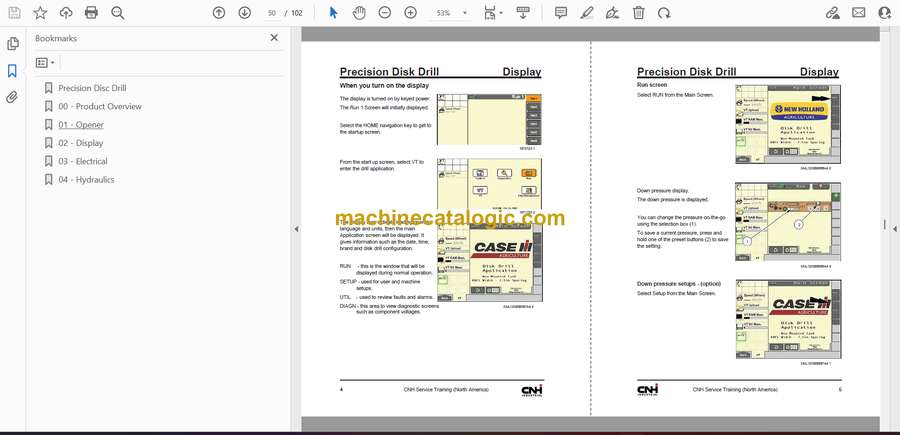Click the New Holland run screen image
Screen dimensions: 900x435
788,125
